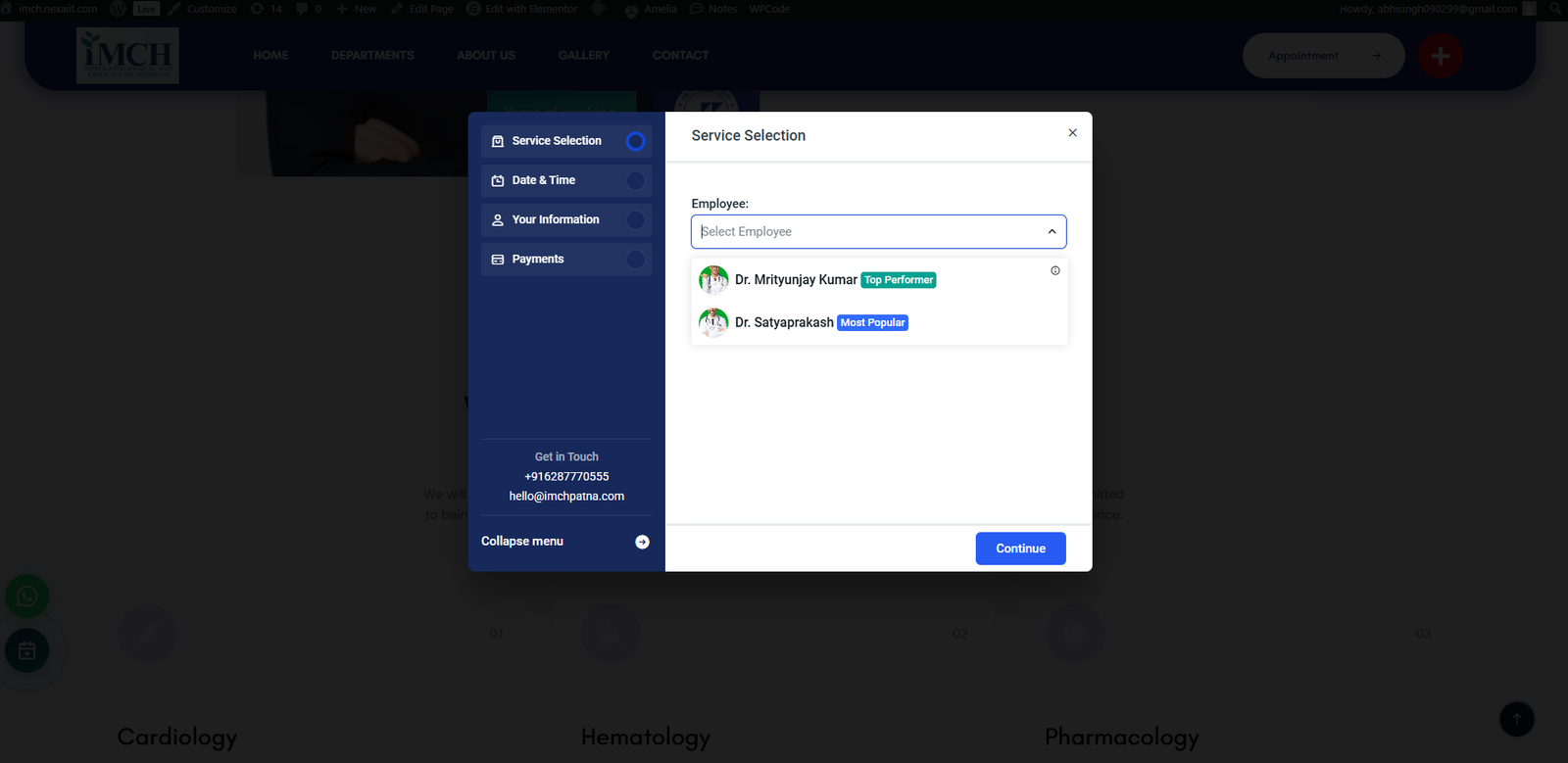The width and height of the screenshot is (1568, 763).
Task: Click the Service Selection step indicator circle
Action: (x=635, y=141)
